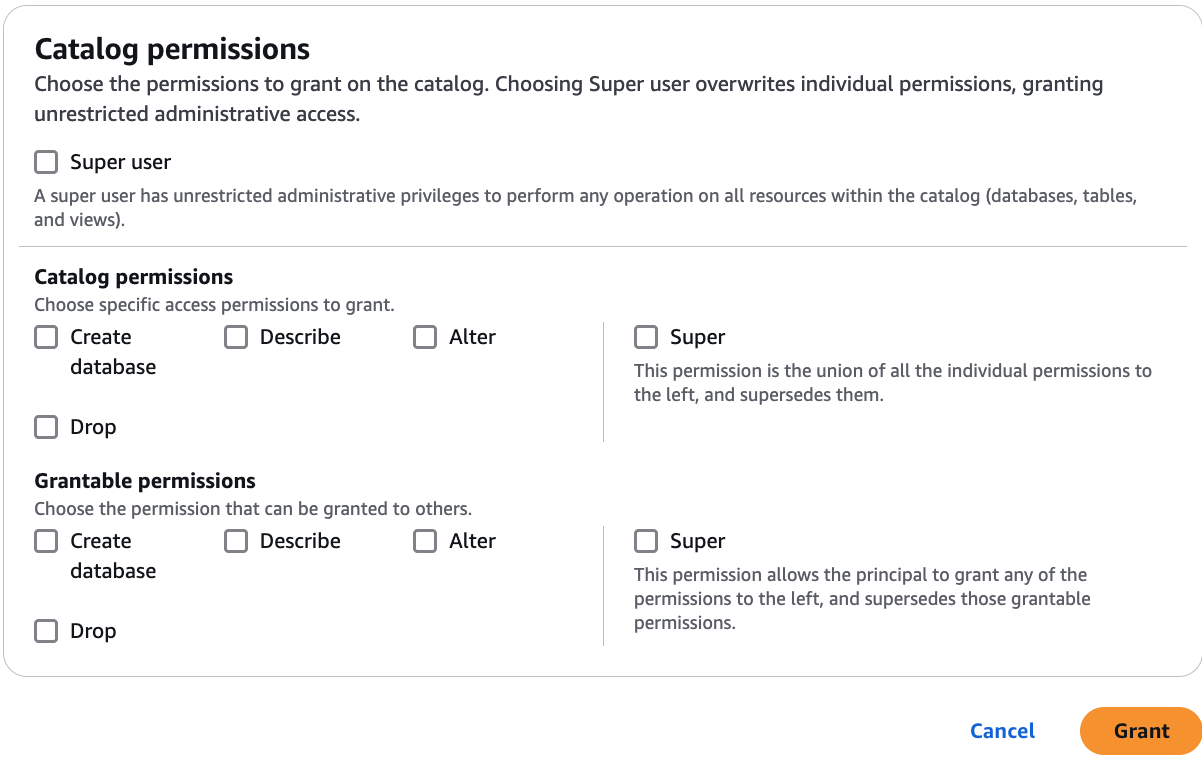The image size is (1202, 762).
Task: Check Create database under Catalog permissions
Action: (x=46, y=337)
